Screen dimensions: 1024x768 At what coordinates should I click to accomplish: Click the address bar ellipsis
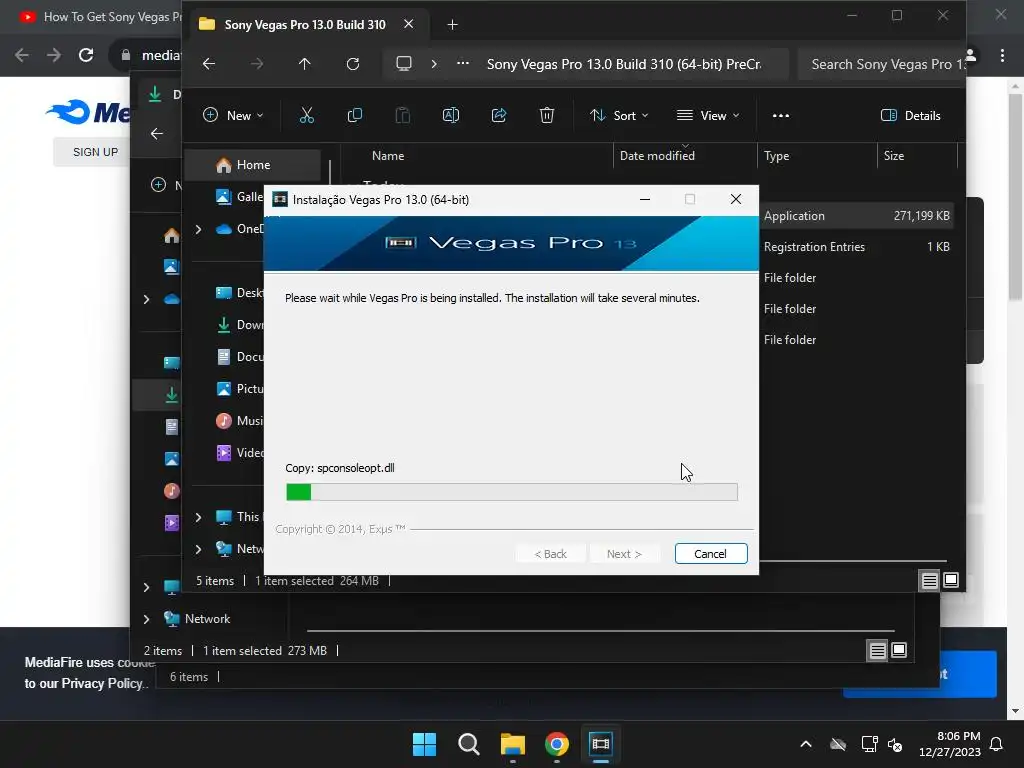point(462,64)
